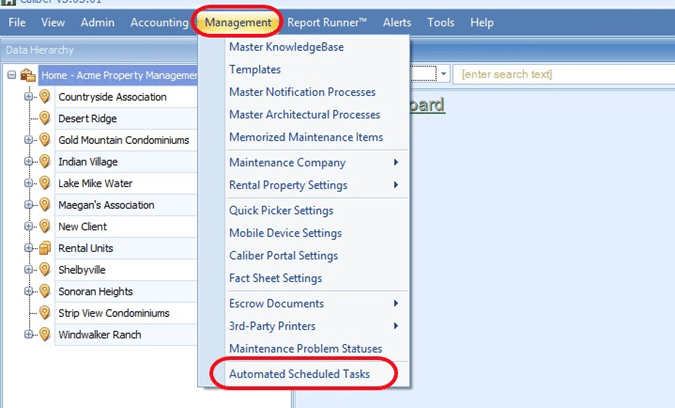The height and width of the screenshot is (408, 675).
Task: Open the Accounting menu
Action: pyautogui.click(x=159, y=22)
